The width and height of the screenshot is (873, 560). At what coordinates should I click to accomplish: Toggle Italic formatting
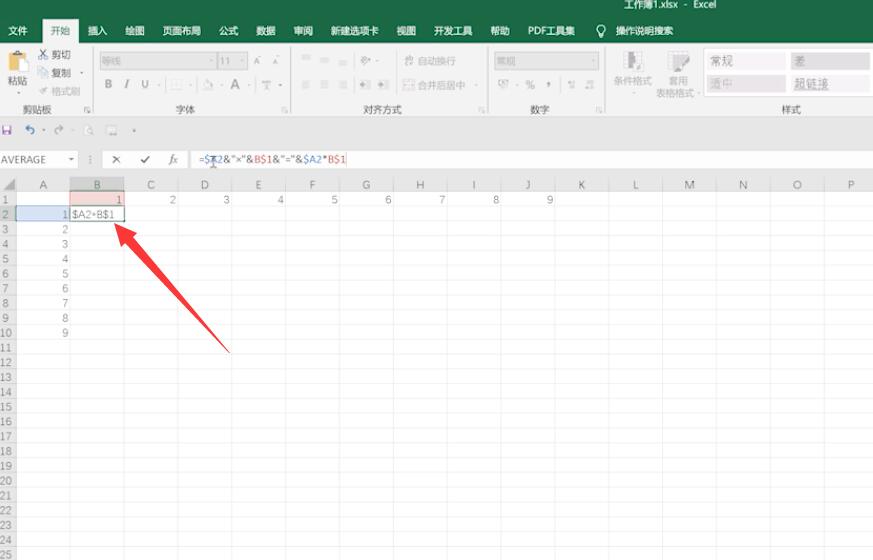pyautogui.click(x=127, y=84)
